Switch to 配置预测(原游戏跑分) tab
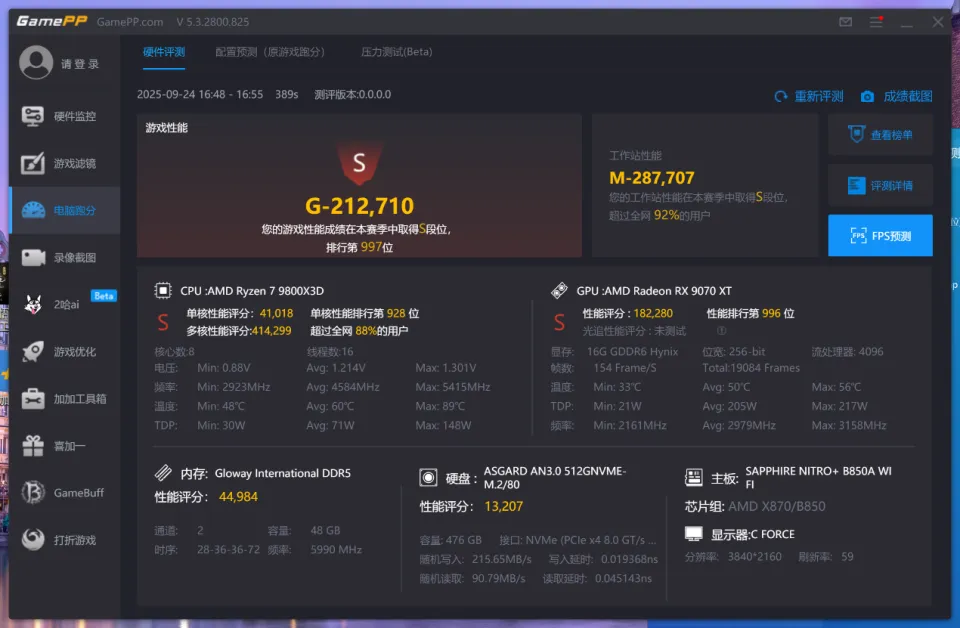 [x=270, y=52]
